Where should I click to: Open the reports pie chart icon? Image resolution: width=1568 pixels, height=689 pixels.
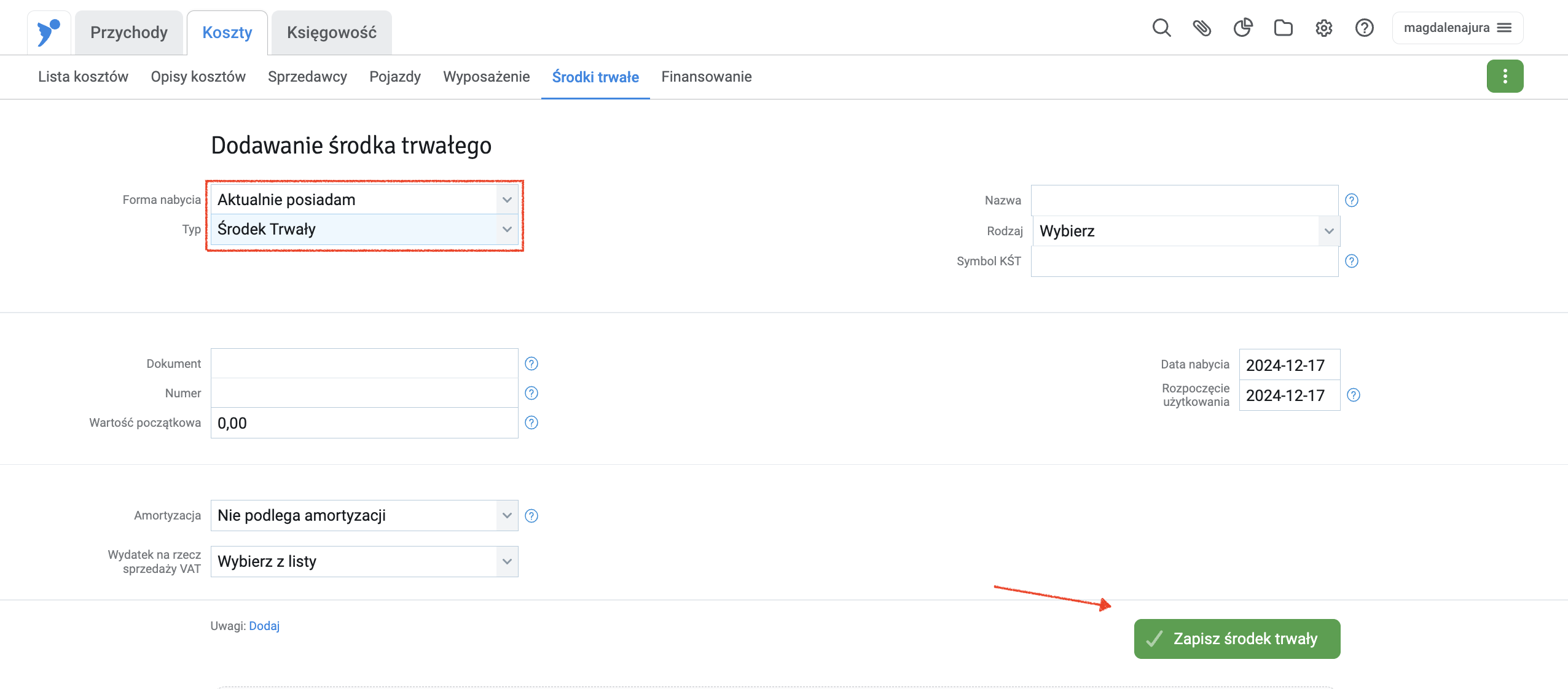[x=1242, y=28]
